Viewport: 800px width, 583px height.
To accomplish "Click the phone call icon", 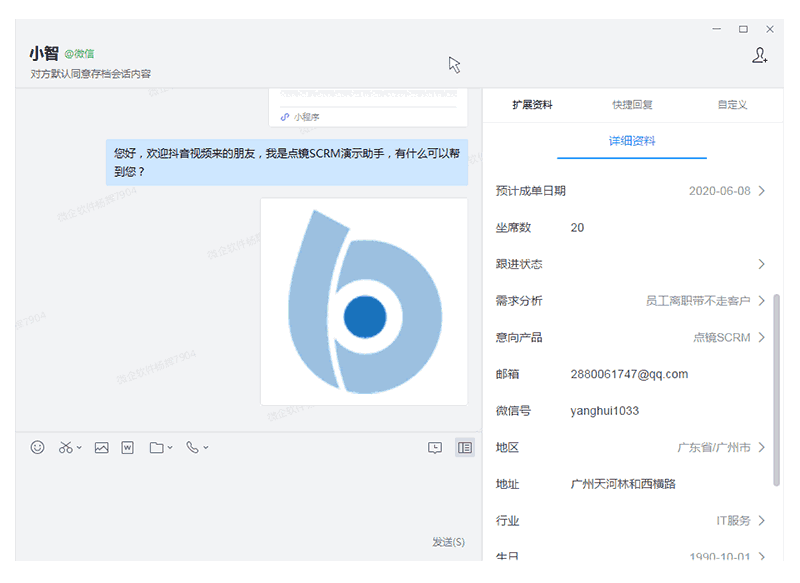I will 192,447.
